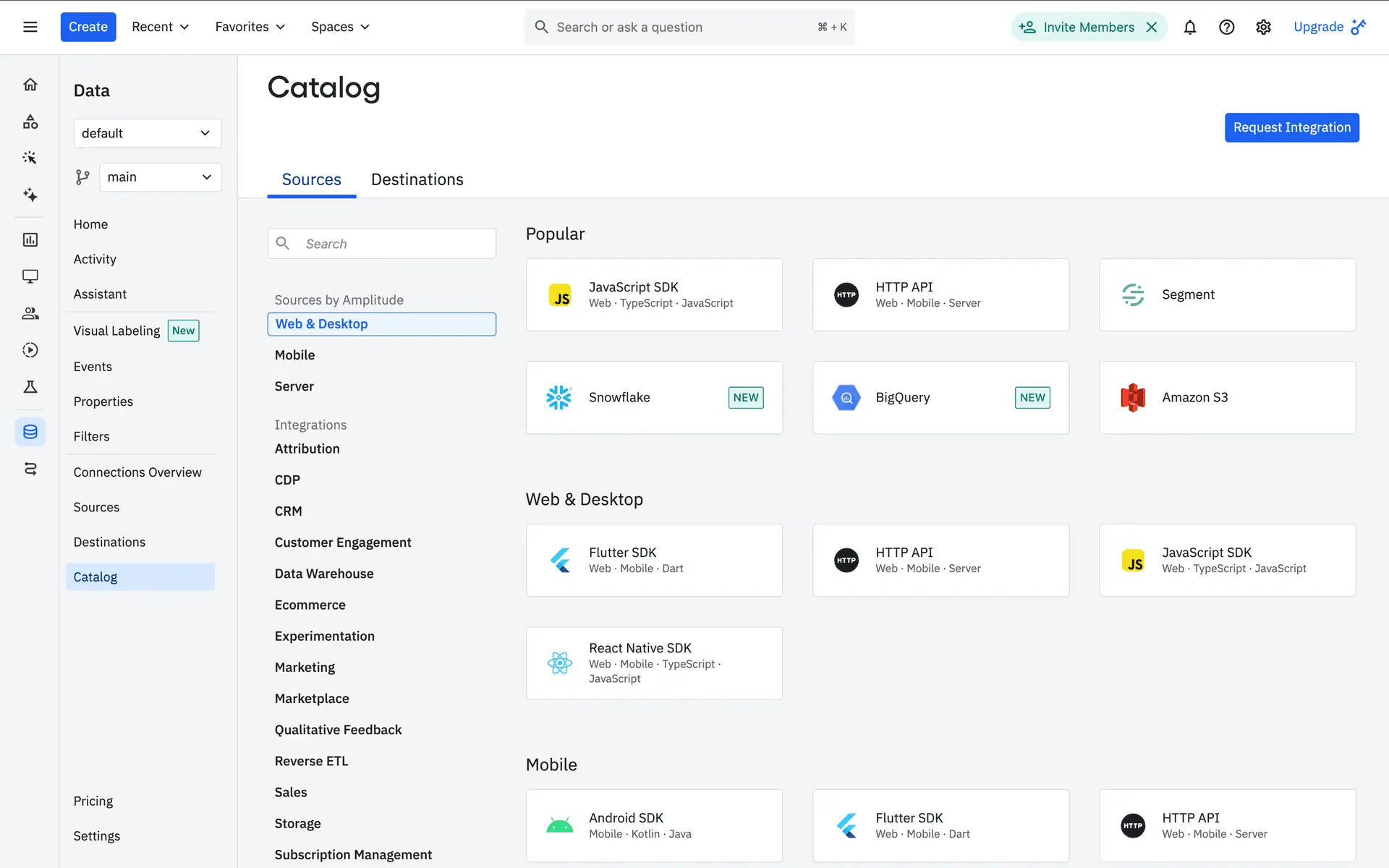Image resolution: width=1389 pixels, height=868 pixels.
Task: Click the users icon in left rail
Action: 30,313
